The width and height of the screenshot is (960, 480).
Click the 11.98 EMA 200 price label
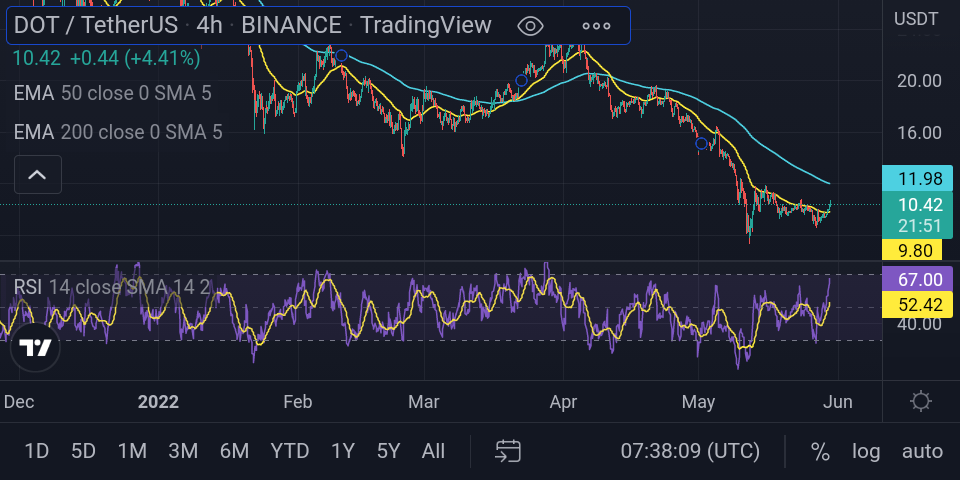[917, 179]
